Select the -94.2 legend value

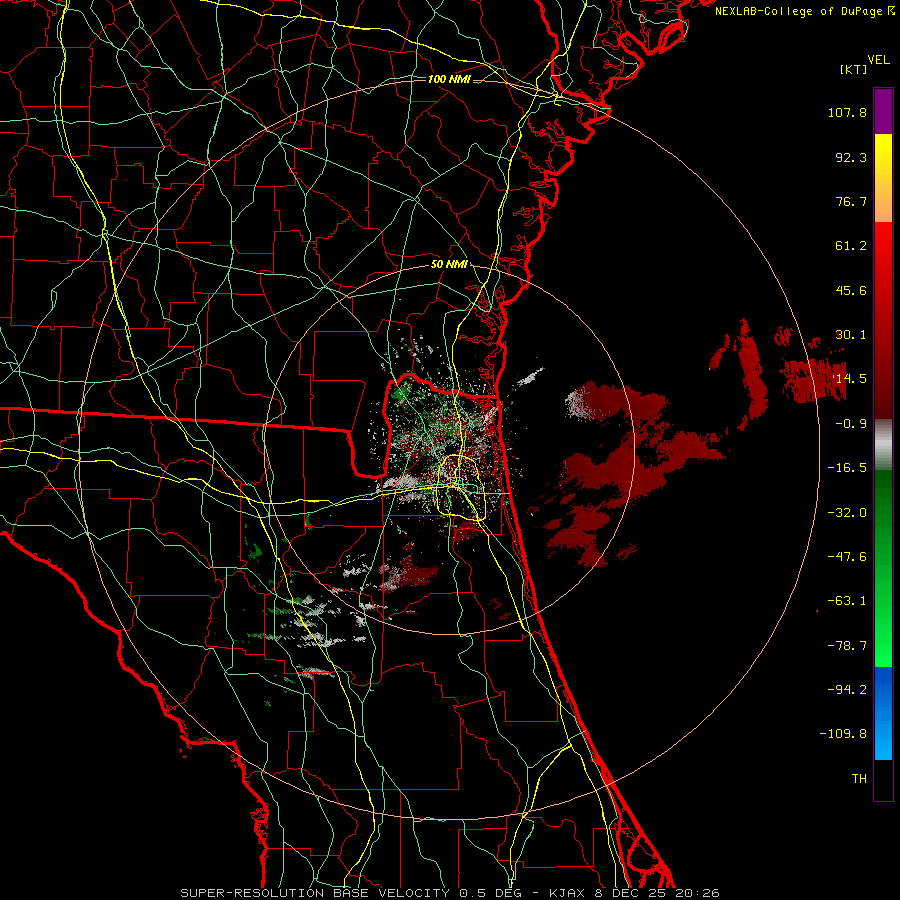[847, 690]
